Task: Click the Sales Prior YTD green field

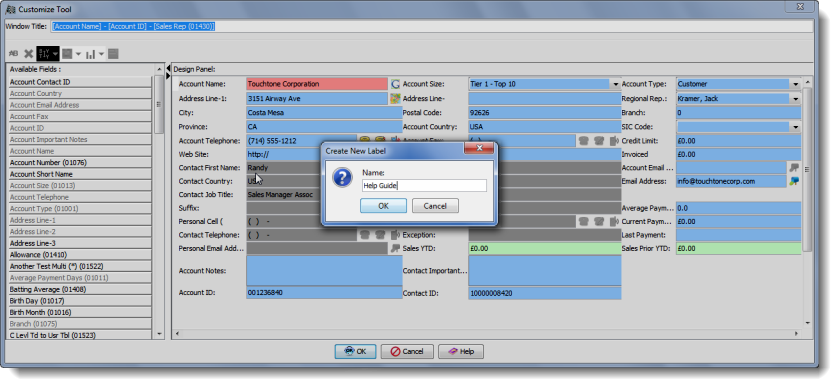Action: [x=738, y=248]
